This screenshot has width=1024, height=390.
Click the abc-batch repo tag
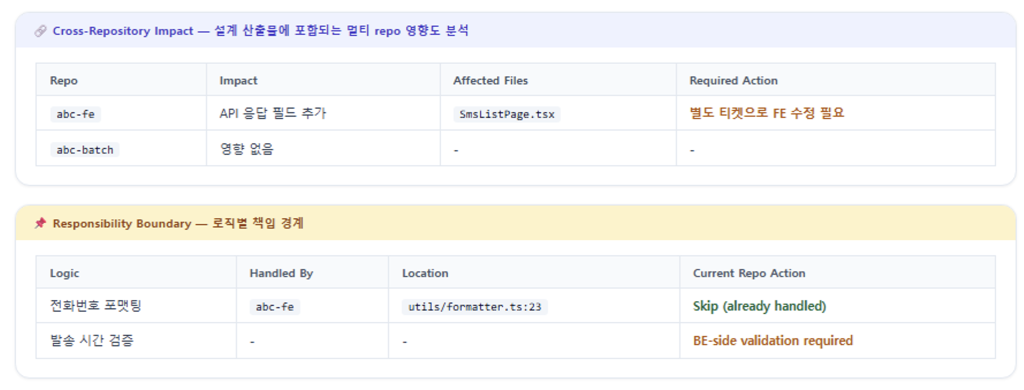point(85,150)
